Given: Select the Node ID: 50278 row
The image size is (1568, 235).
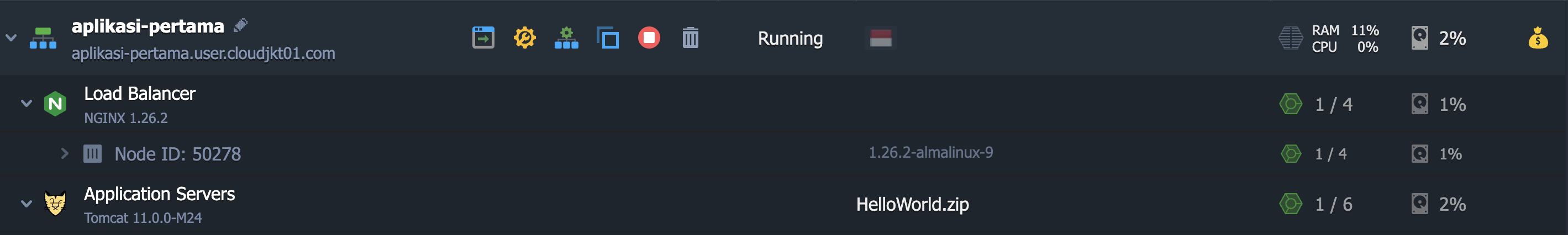Looking at the screenshot, I should point(784,153).
